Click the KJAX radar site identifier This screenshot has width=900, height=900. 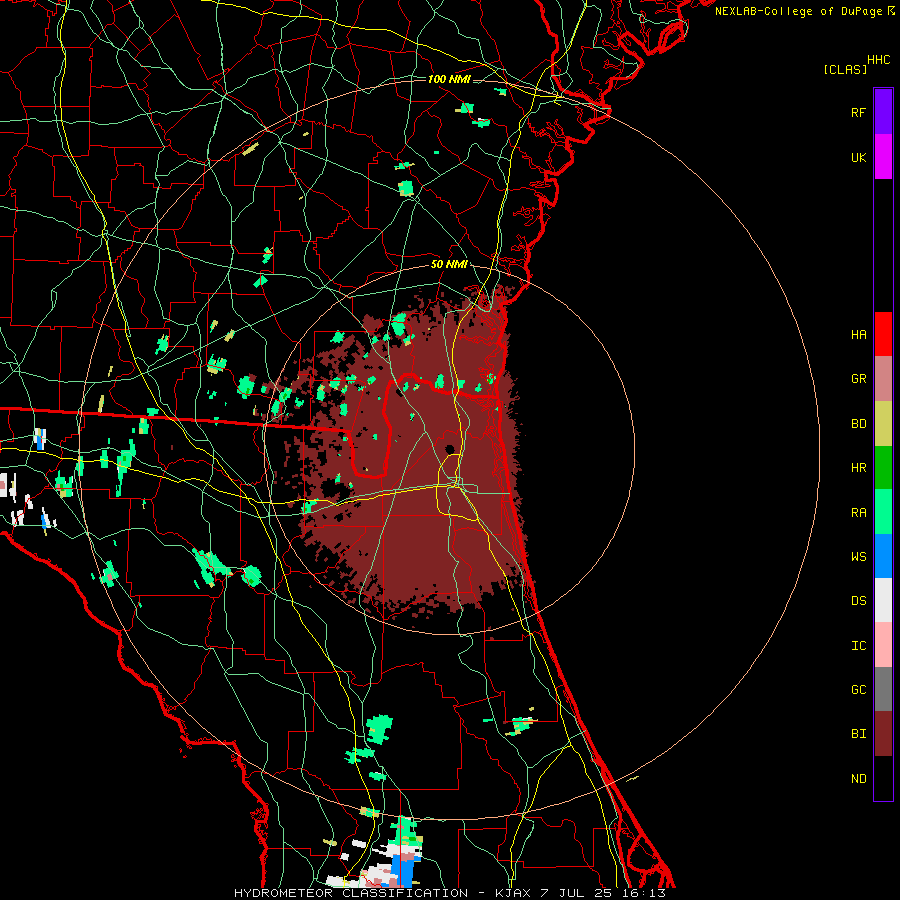514,893
